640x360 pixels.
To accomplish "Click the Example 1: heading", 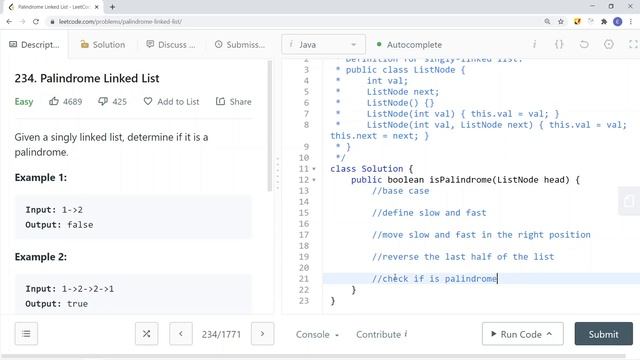I will [41, 178].
